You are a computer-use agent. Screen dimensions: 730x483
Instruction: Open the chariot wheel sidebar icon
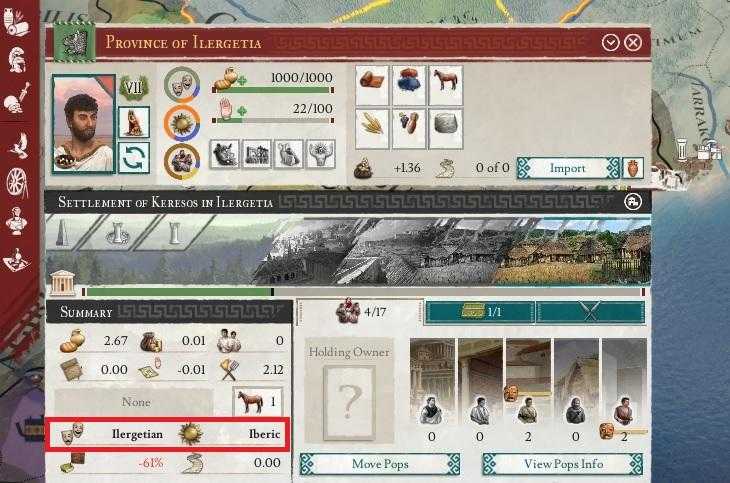[18, 182]
